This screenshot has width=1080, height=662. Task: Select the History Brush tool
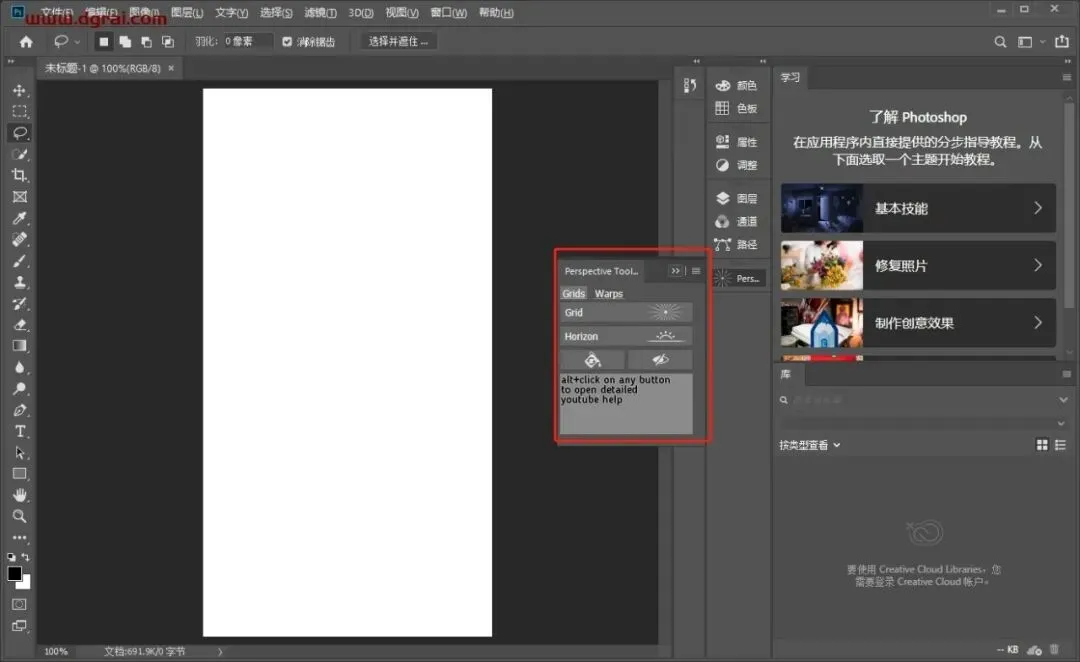[19, 304]
